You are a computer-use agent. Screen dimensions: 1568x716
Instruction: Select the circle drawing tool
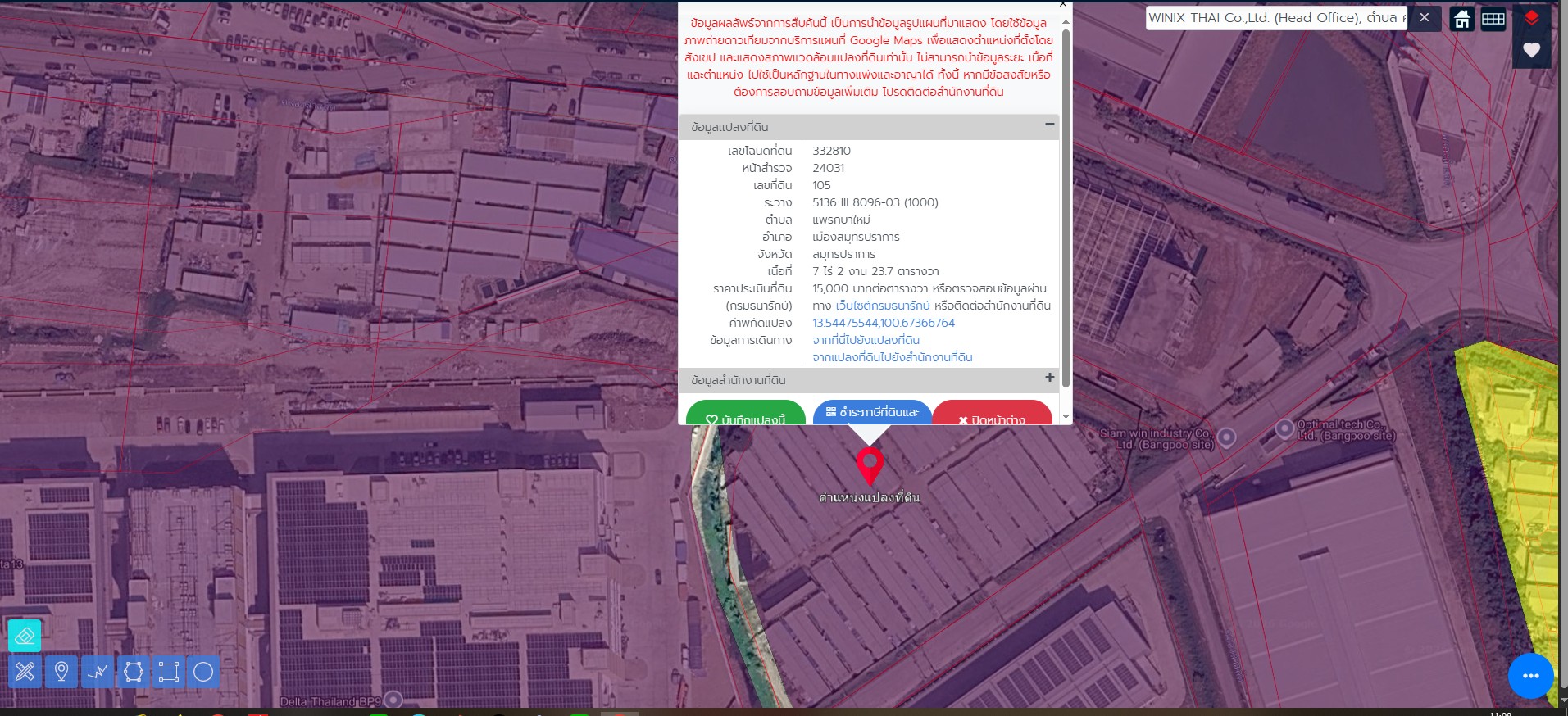pyautogui.click(x=203, y=673)
